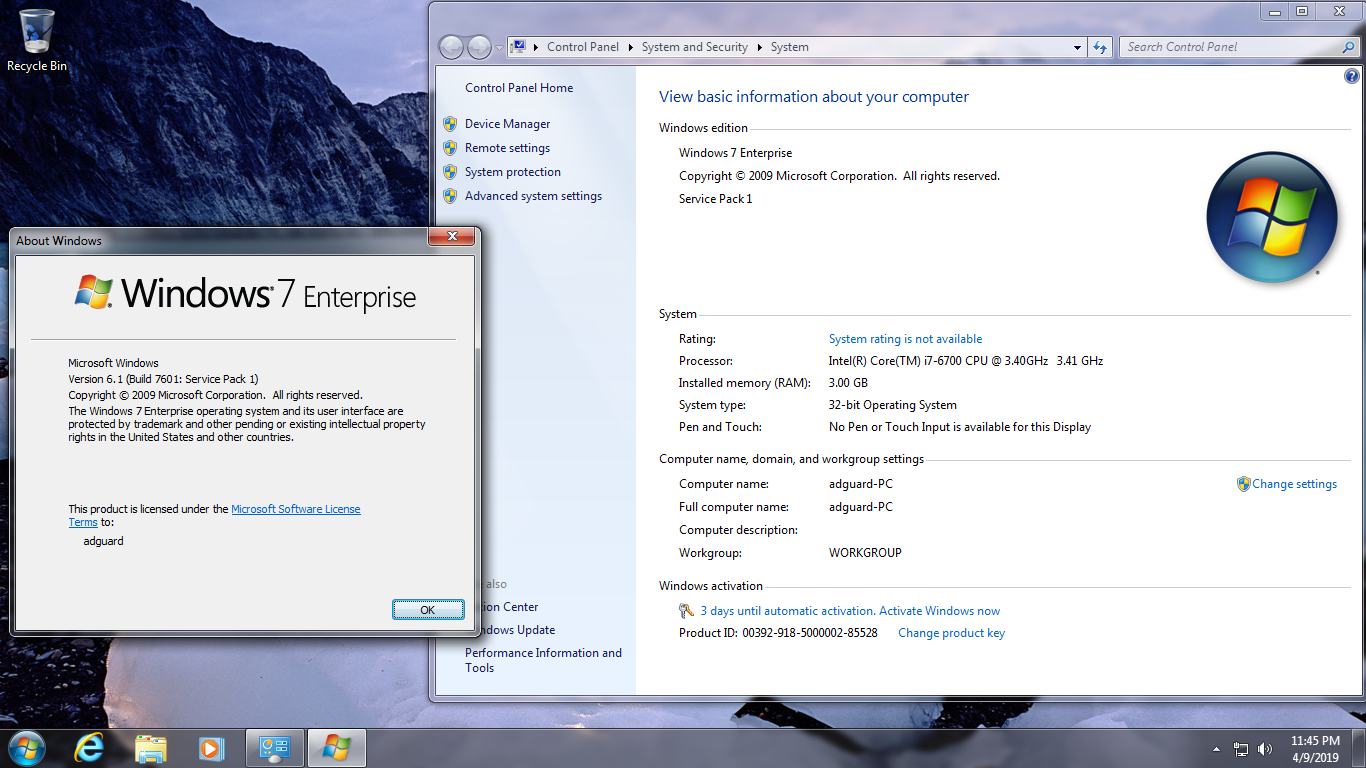Click shield icon beside System protection
Image resolution: width=1366 pixels, height=768 pixels.
(450, 172)
